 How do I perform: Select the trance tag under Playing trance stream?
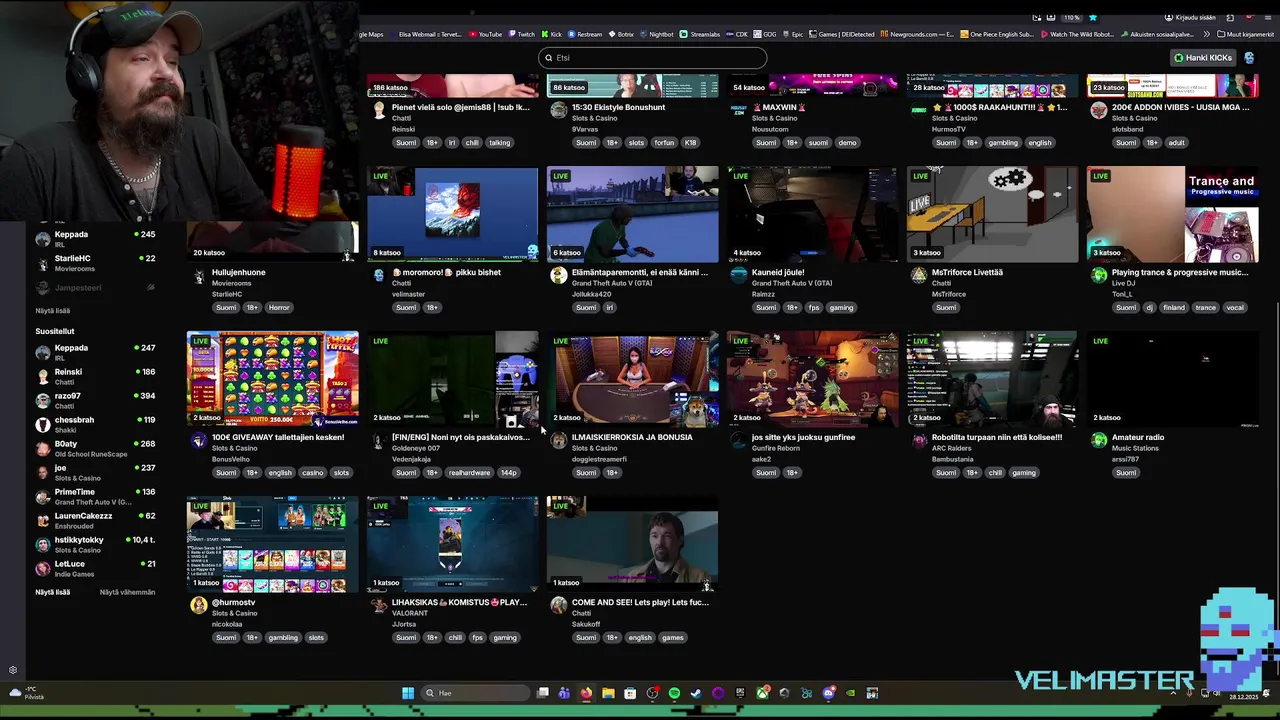pos(1205,307)
